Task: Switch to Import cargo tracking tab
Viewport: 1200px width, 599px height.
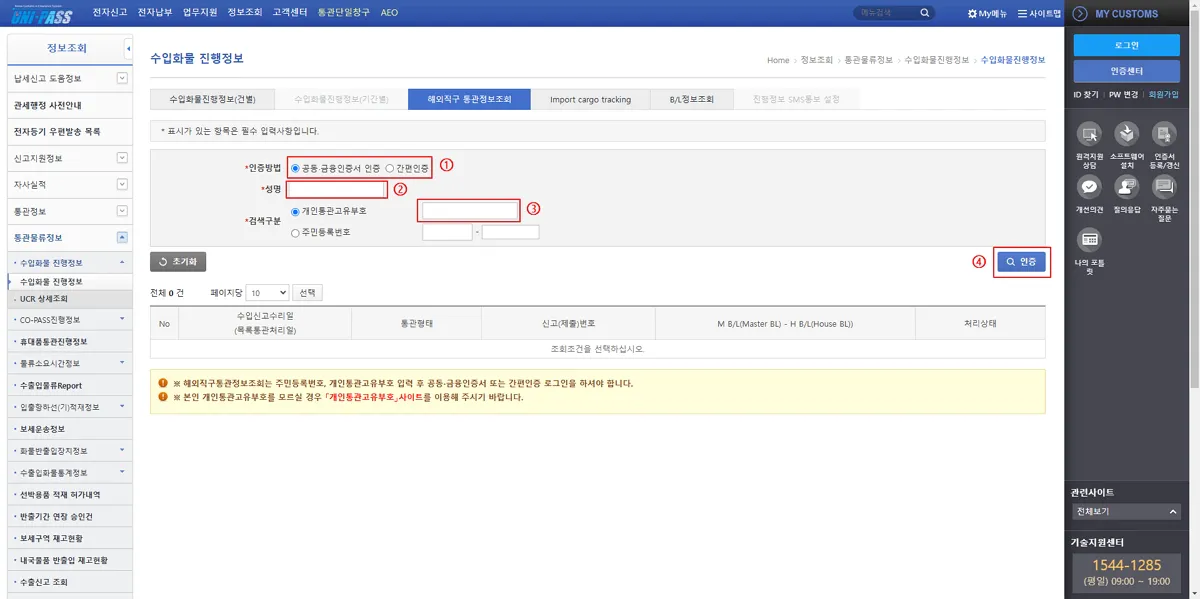Action: (x=590, y=99)
